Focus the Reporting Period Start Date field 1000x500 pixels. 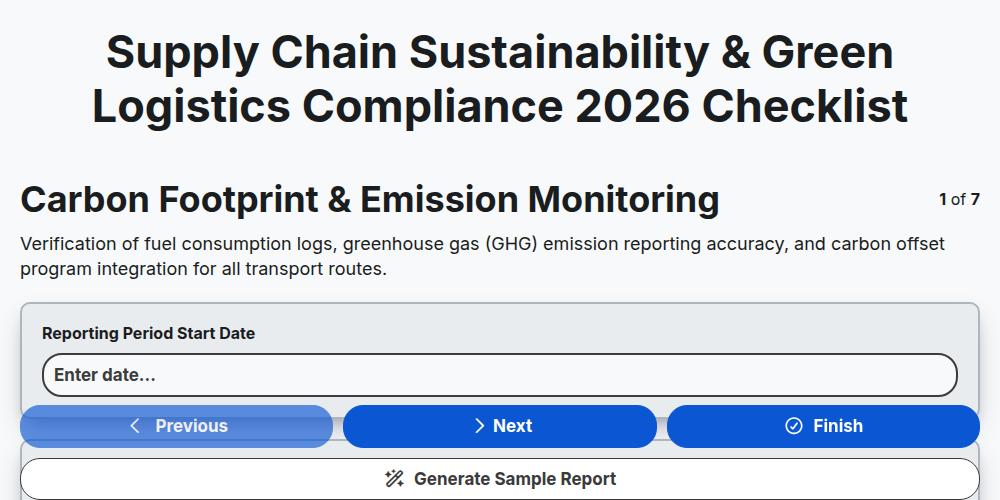click(499, 375)
